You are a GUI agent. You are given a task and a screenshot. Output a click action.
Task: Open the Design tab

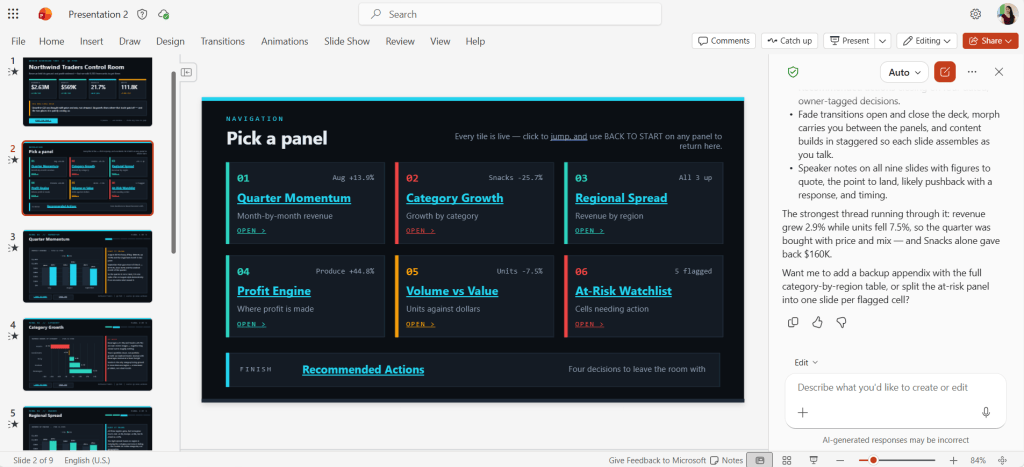170,41
